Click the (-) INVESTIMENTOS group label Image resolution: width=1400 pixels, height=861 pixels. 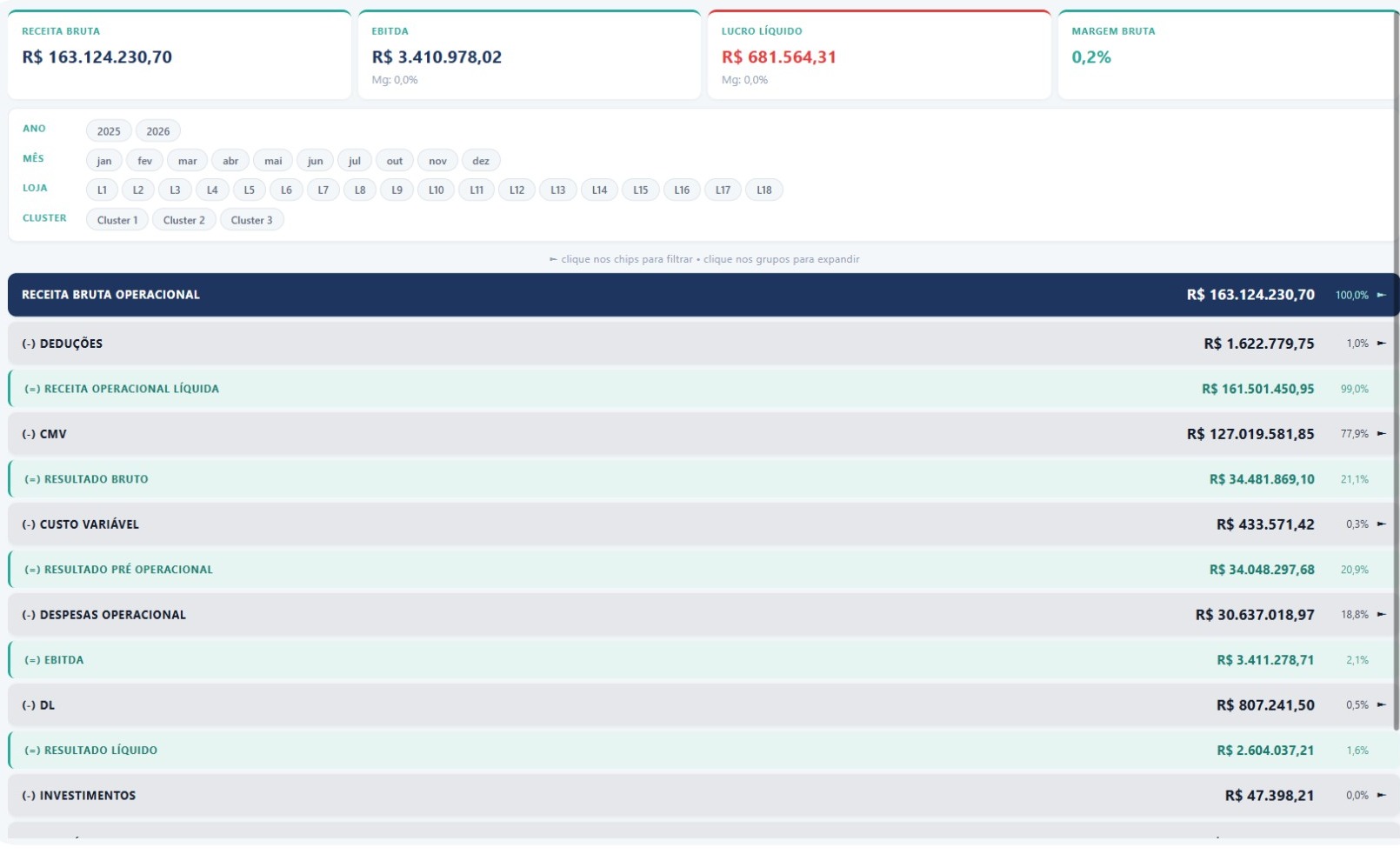(x=79, y=796)
